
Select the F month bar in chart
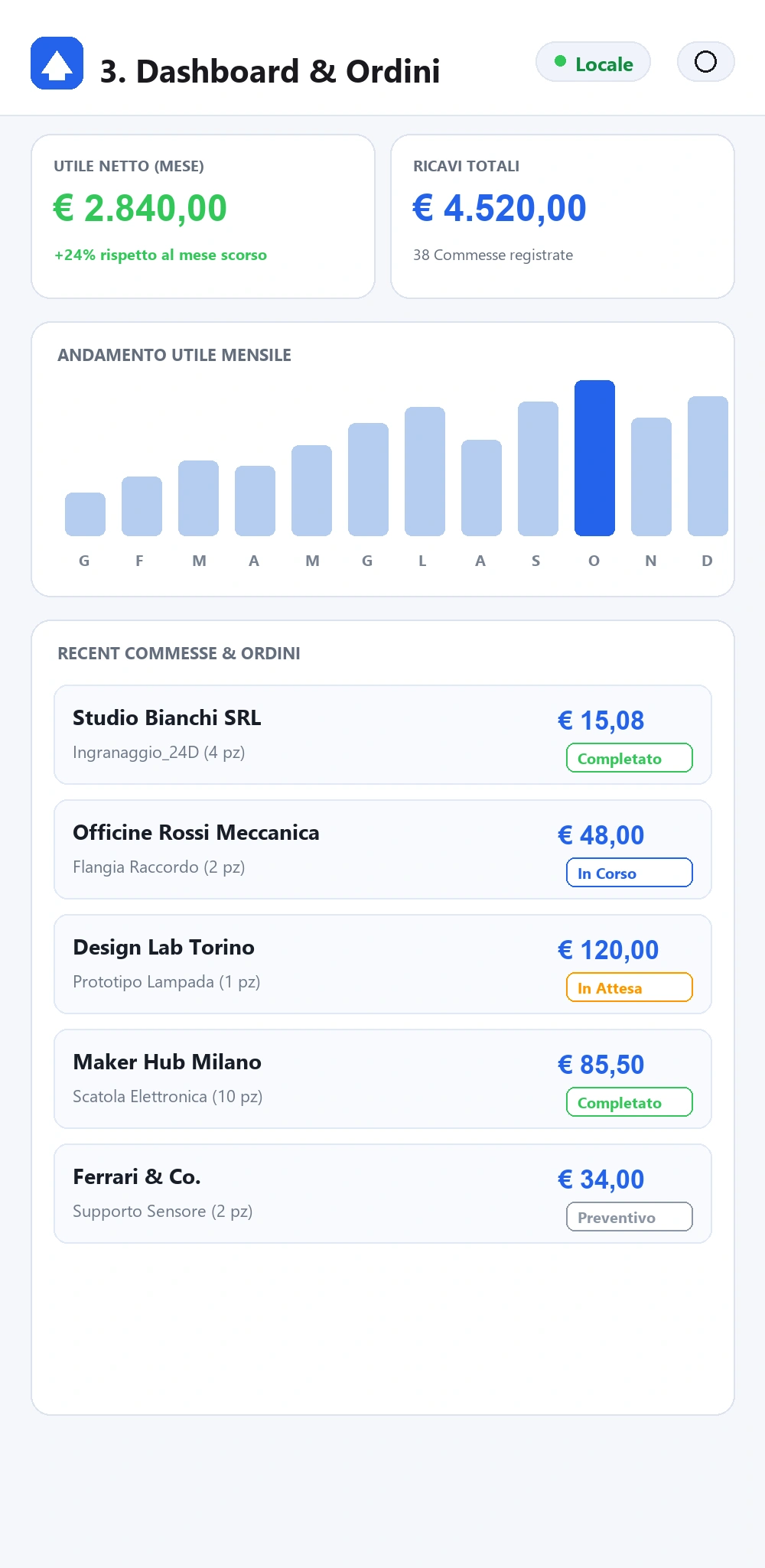pyautogui.click(x=142, y=506)
